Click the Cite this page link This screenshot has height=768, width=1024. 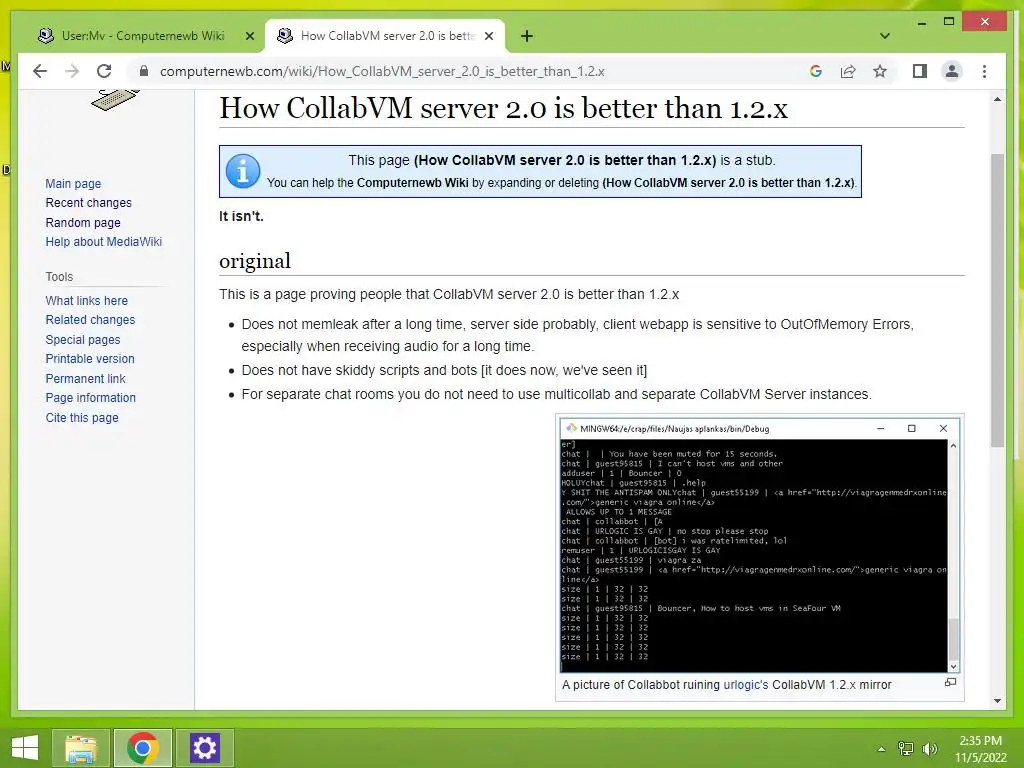(x=82, y=417)
